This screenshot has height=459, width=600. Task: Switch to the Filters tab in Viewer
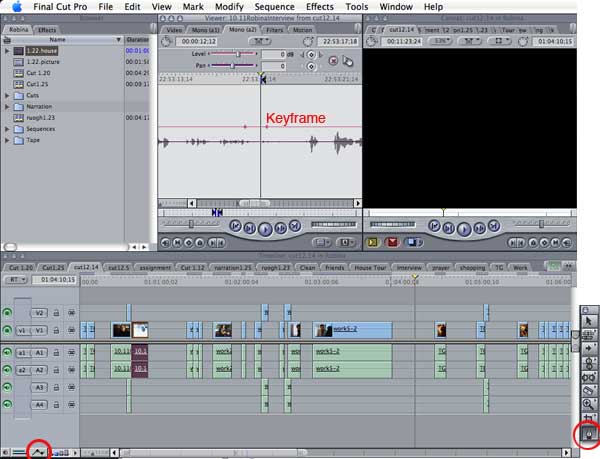click(275, 30)
